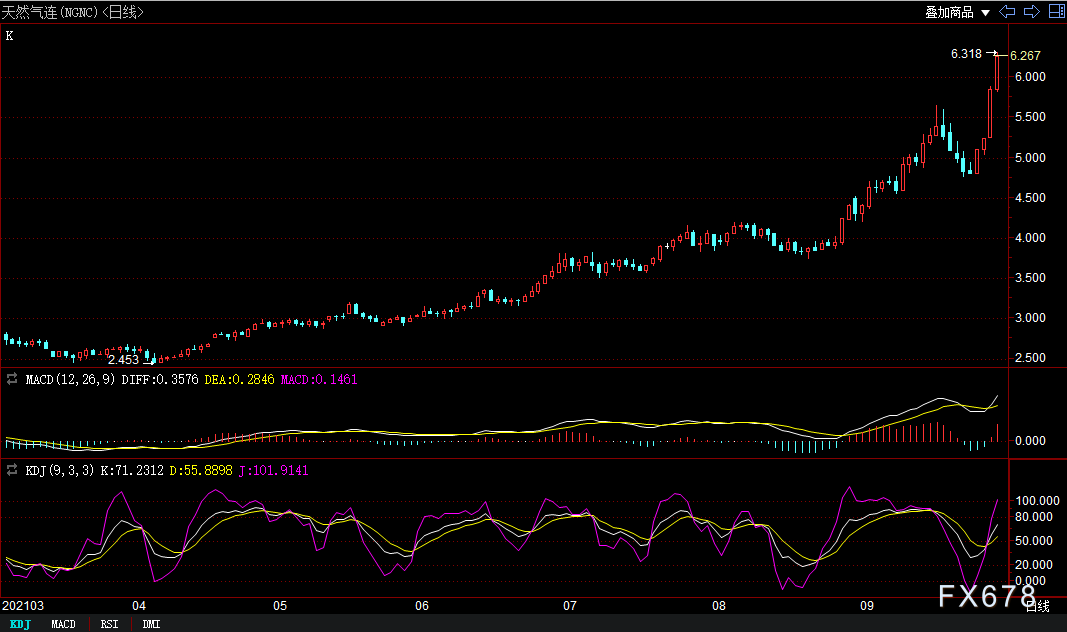
Task: Go to the next chart with the right arrow
Action: click(1032, 12)
